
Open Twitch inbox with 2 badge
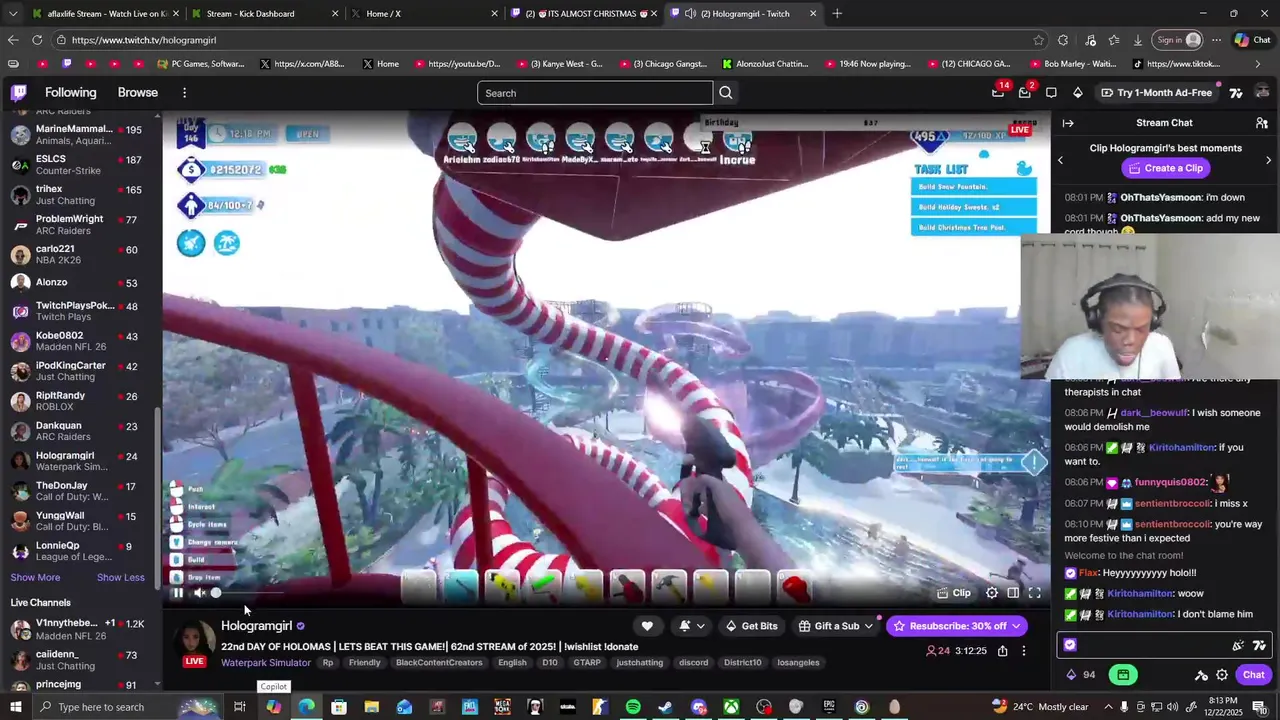click(x=1024, y=92)
